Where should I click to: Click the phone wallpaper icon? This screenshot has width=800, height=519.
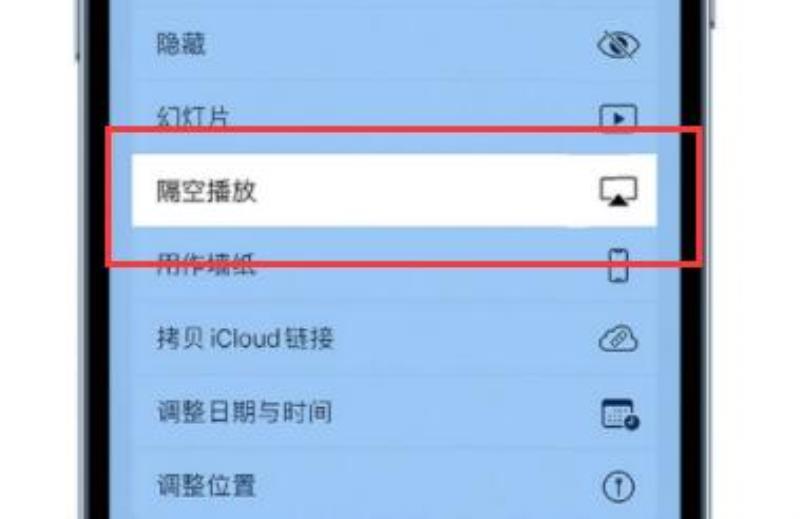(x=618, y=265)
